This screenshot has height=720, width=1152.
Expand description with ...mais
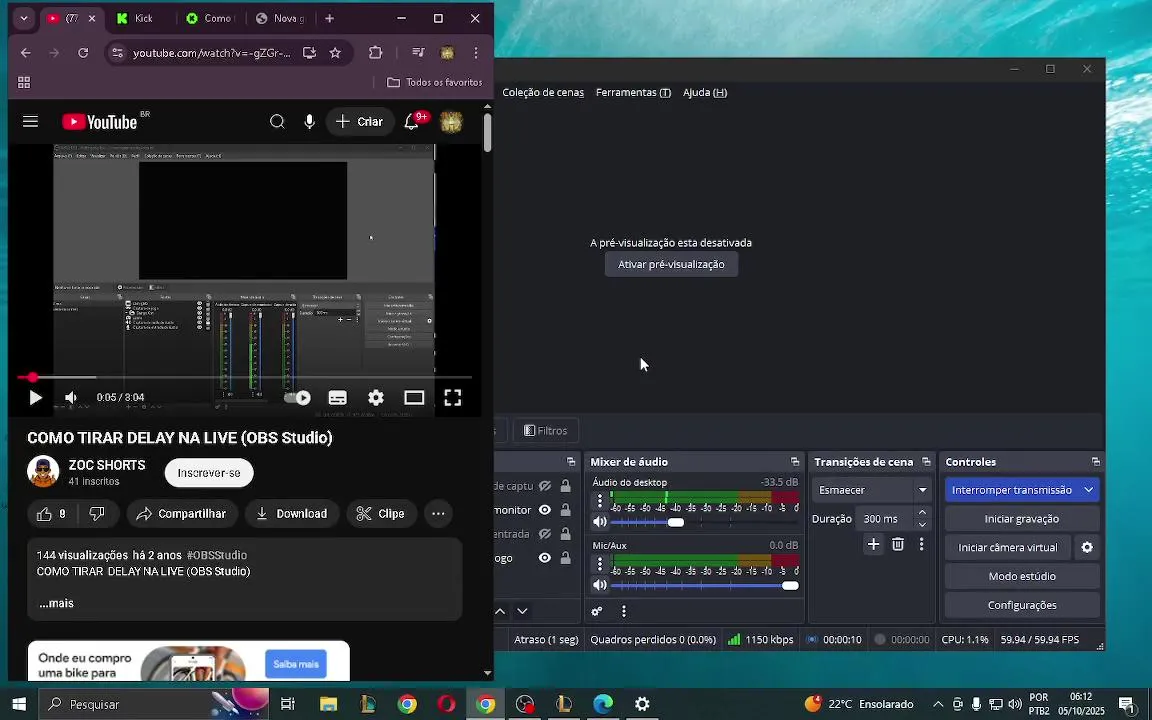pos(57,603)
